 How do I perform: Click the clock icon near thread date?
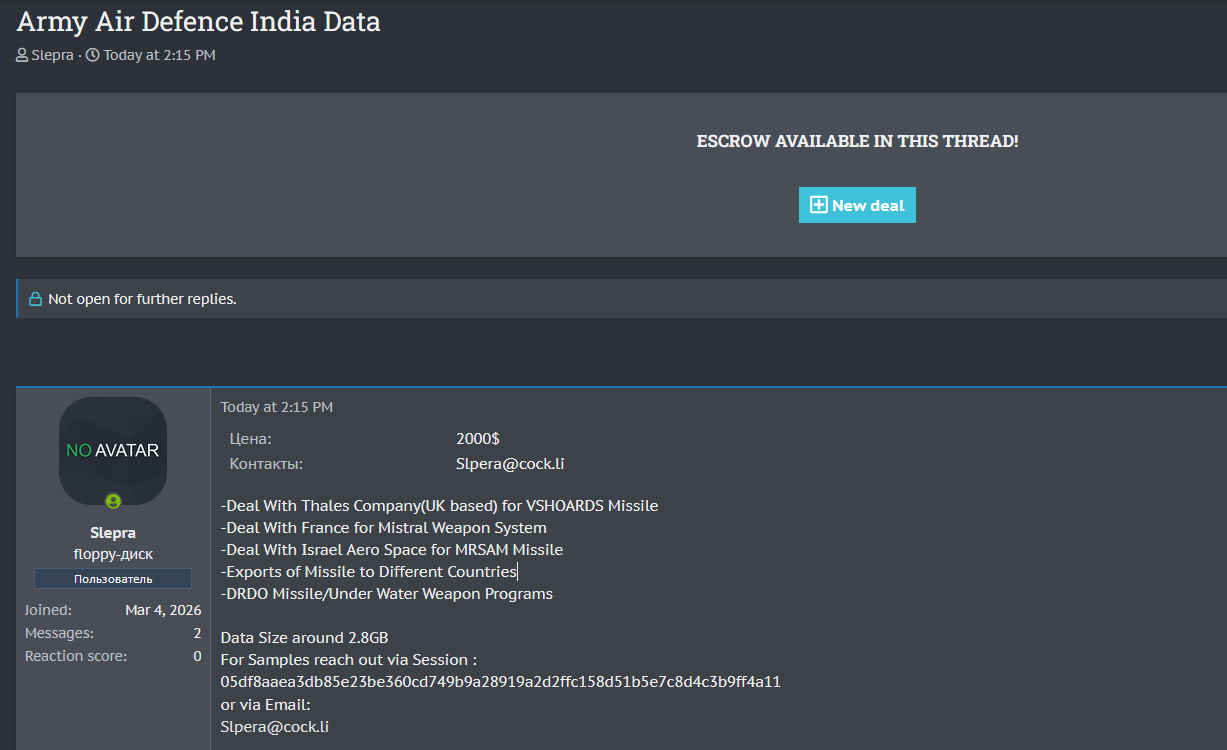coord(93,55)
